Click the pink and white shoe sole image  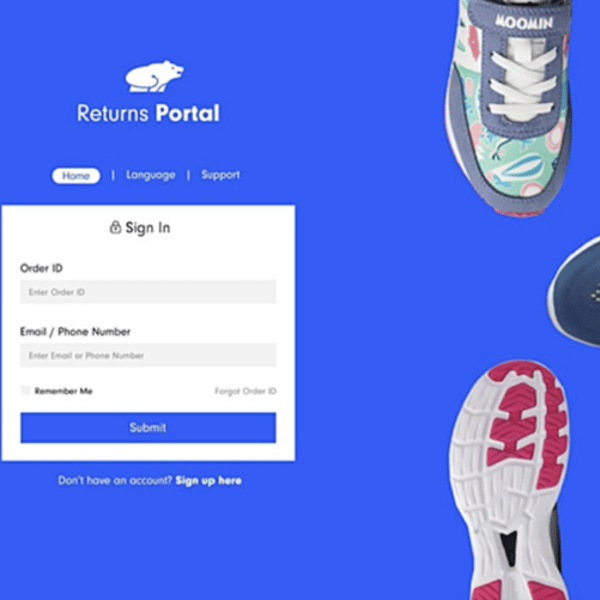pos(509,480)
